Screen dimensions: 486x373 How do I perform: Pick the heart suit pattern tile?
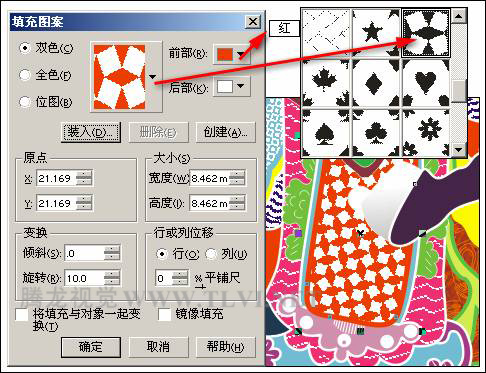point(426,83)
